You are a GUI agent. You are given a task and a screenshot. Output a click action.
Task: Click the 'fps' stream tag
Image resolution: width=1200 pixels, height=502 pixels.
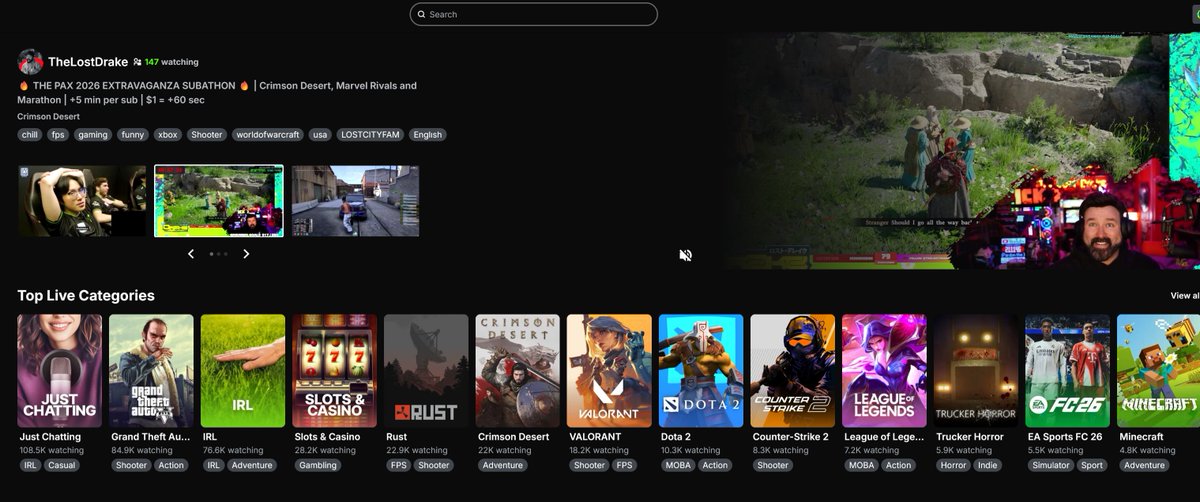(x=58, y=135)
